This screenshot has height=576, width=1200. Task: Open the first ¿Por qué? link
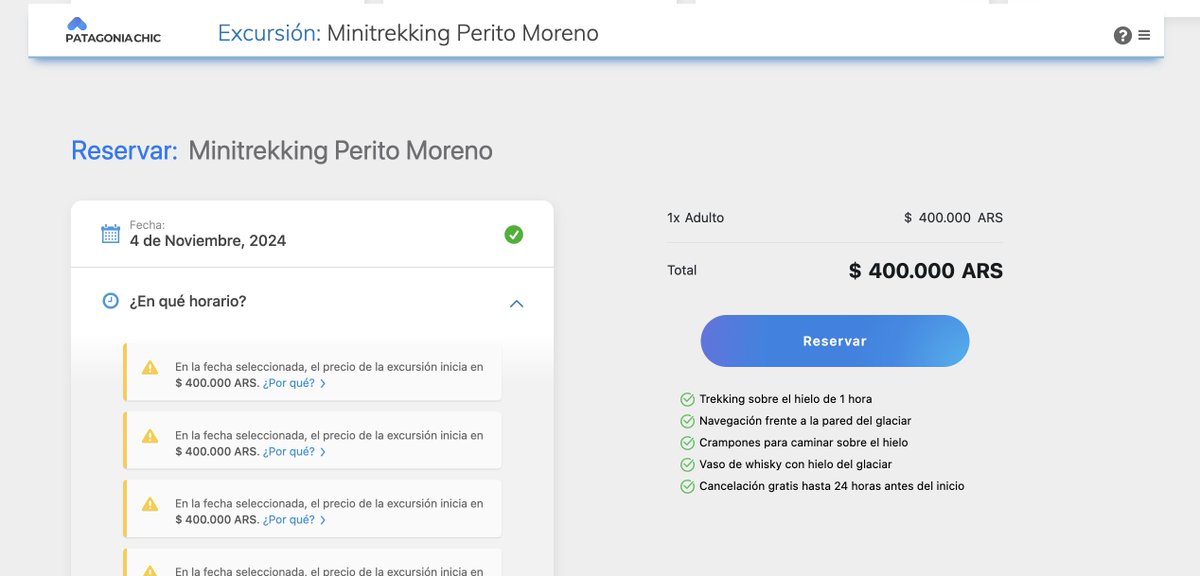click(290, 382)
